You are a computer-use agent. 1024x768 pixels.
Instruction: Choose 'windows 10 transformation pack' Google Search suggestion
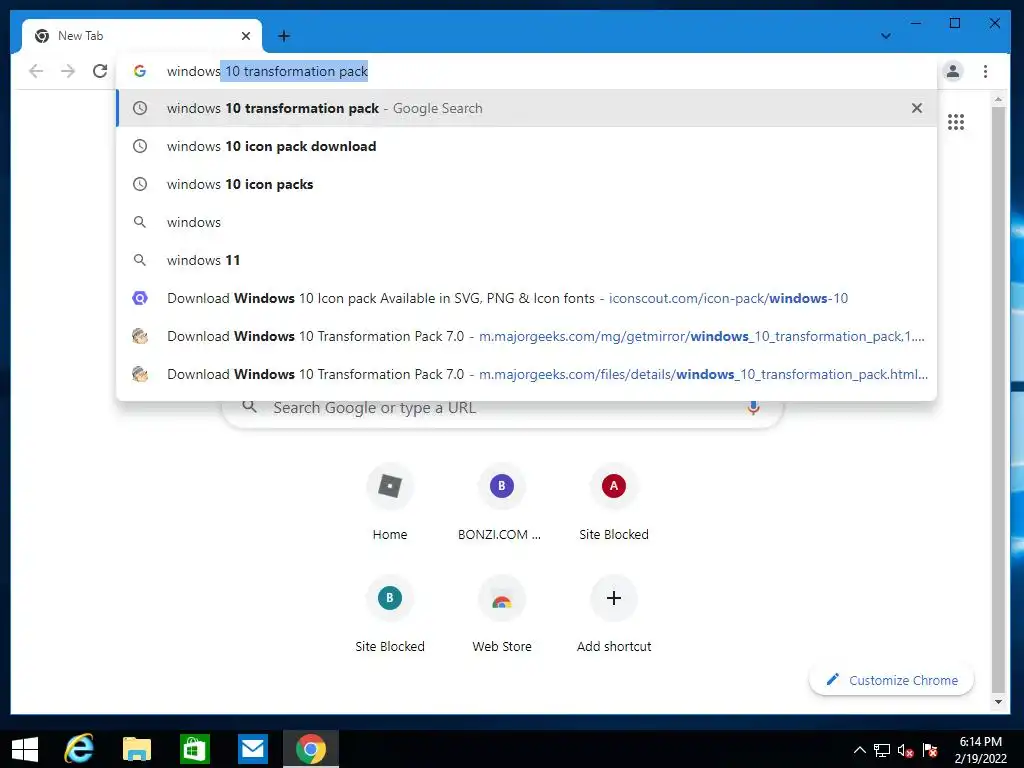pyautogui.click(x=526, y=108)
